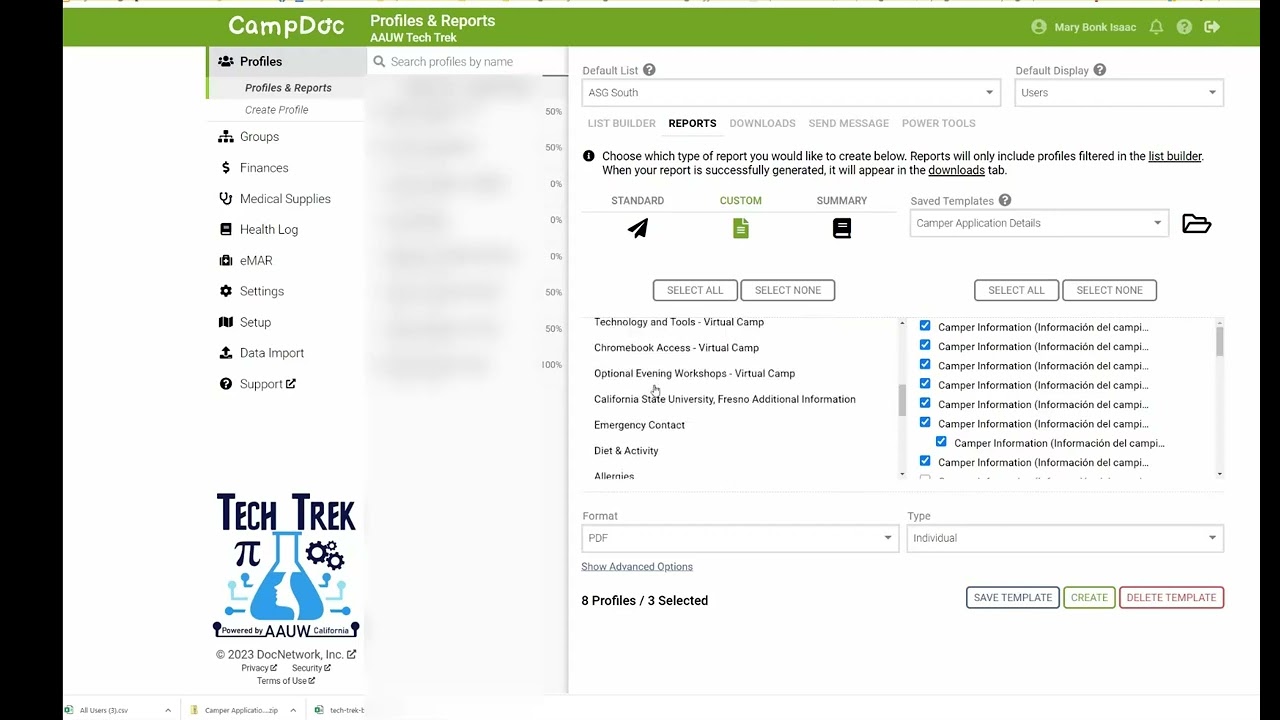Screen dimensions: 1280x720
Task: Expand Show Advanced Options
Action: tap(637, 567)
